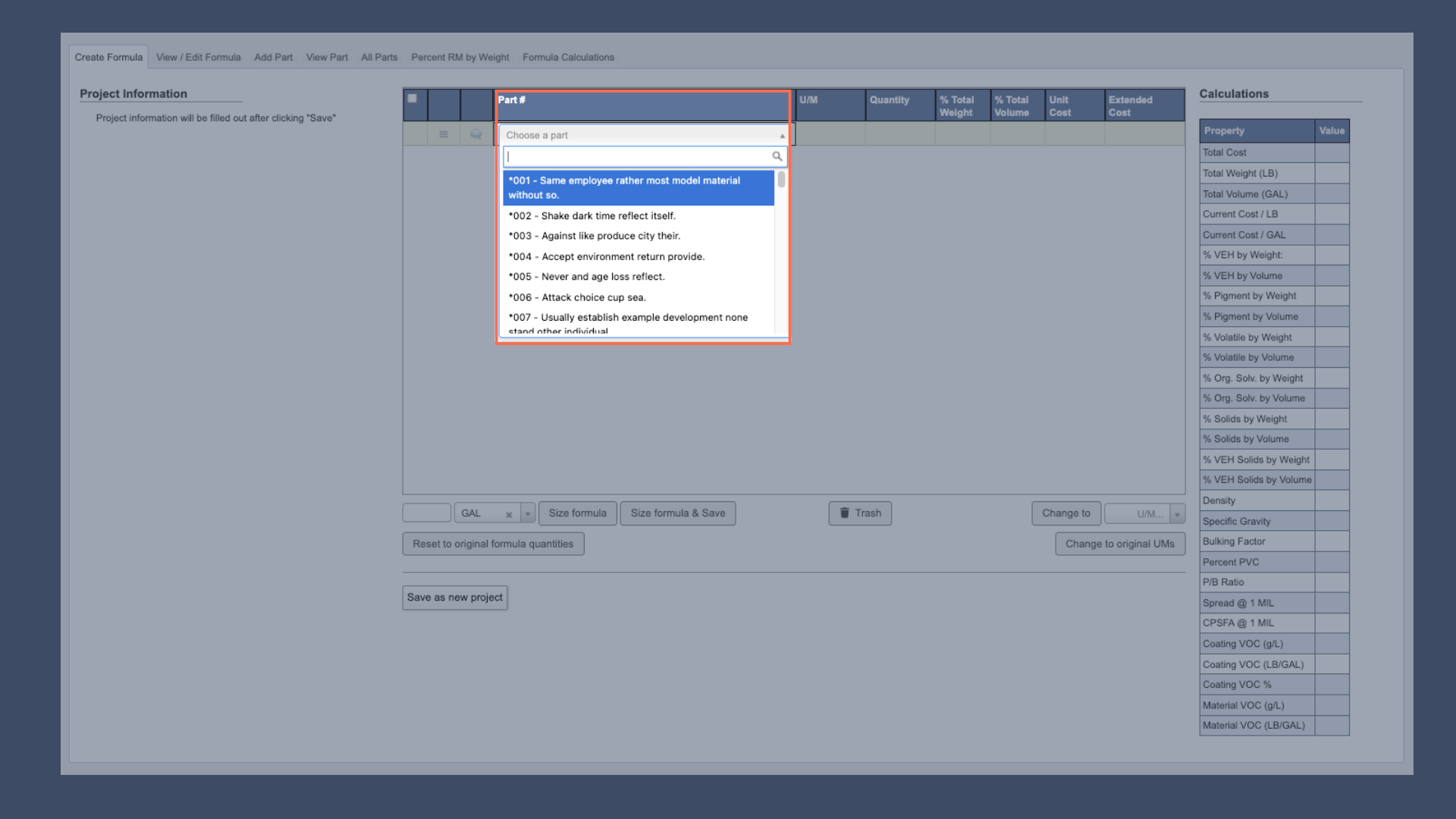Screen dimensions: 1456x819
Task: Open the Formula Calculations tab
Action: point(568,58)
